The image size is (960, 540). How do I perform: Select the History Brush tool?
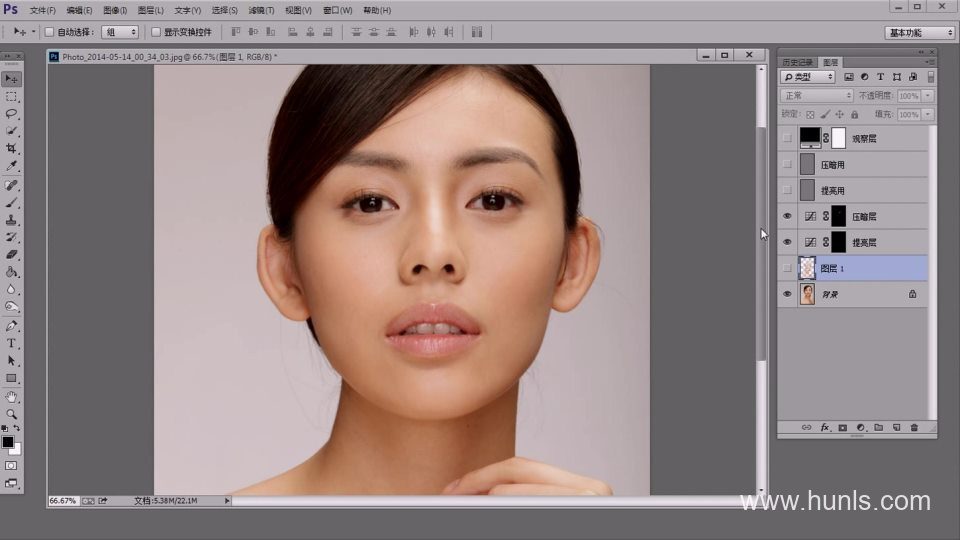pos(12,237)
